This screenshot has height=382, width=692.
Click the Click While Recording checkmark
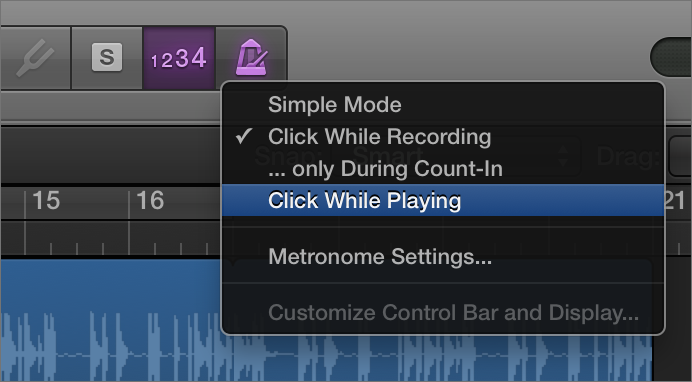point(244,136)
